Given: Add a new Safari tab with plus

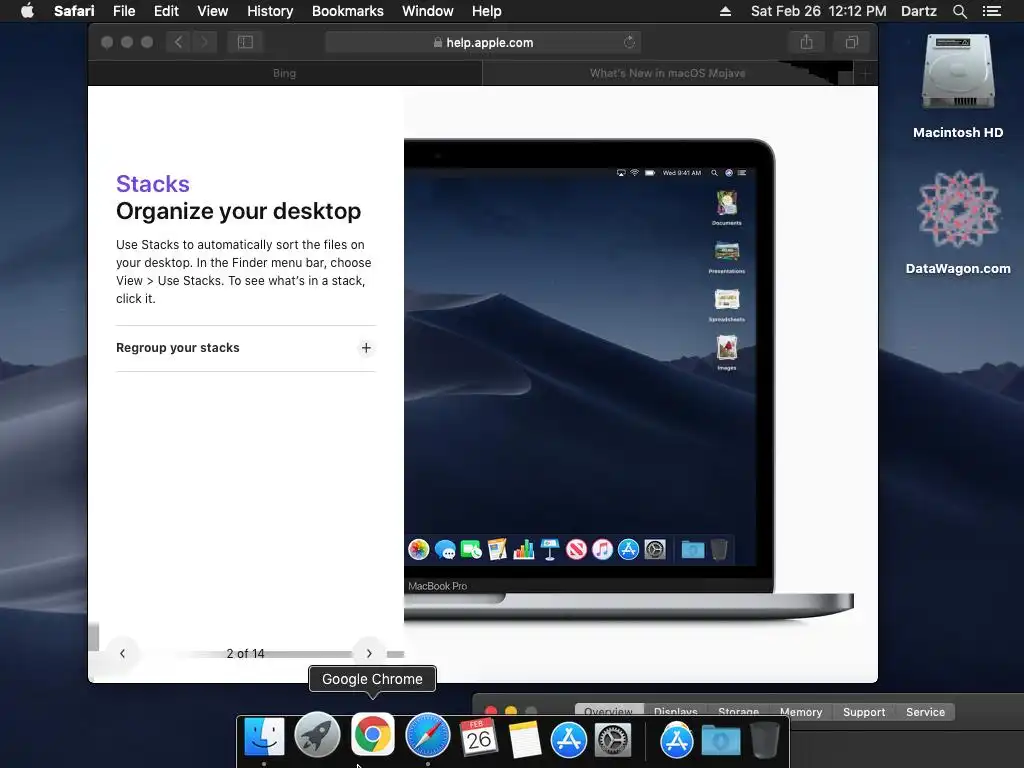Looking at the screenshot, I should click(x=865, y=74).
